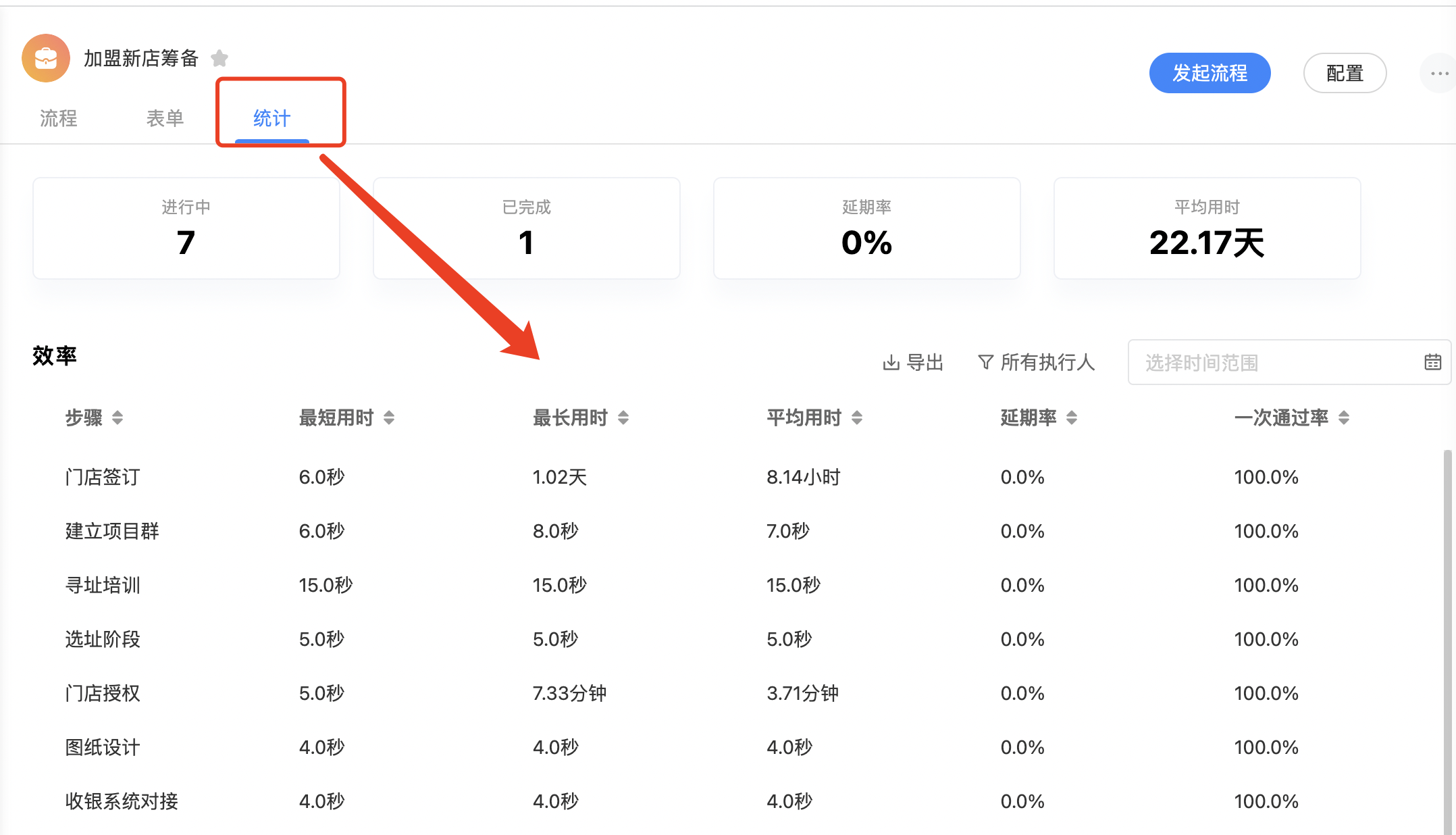Click the 选择时间范围 date input
1456x835 pixels.
pyautogui.click(x=1270, y=363)
